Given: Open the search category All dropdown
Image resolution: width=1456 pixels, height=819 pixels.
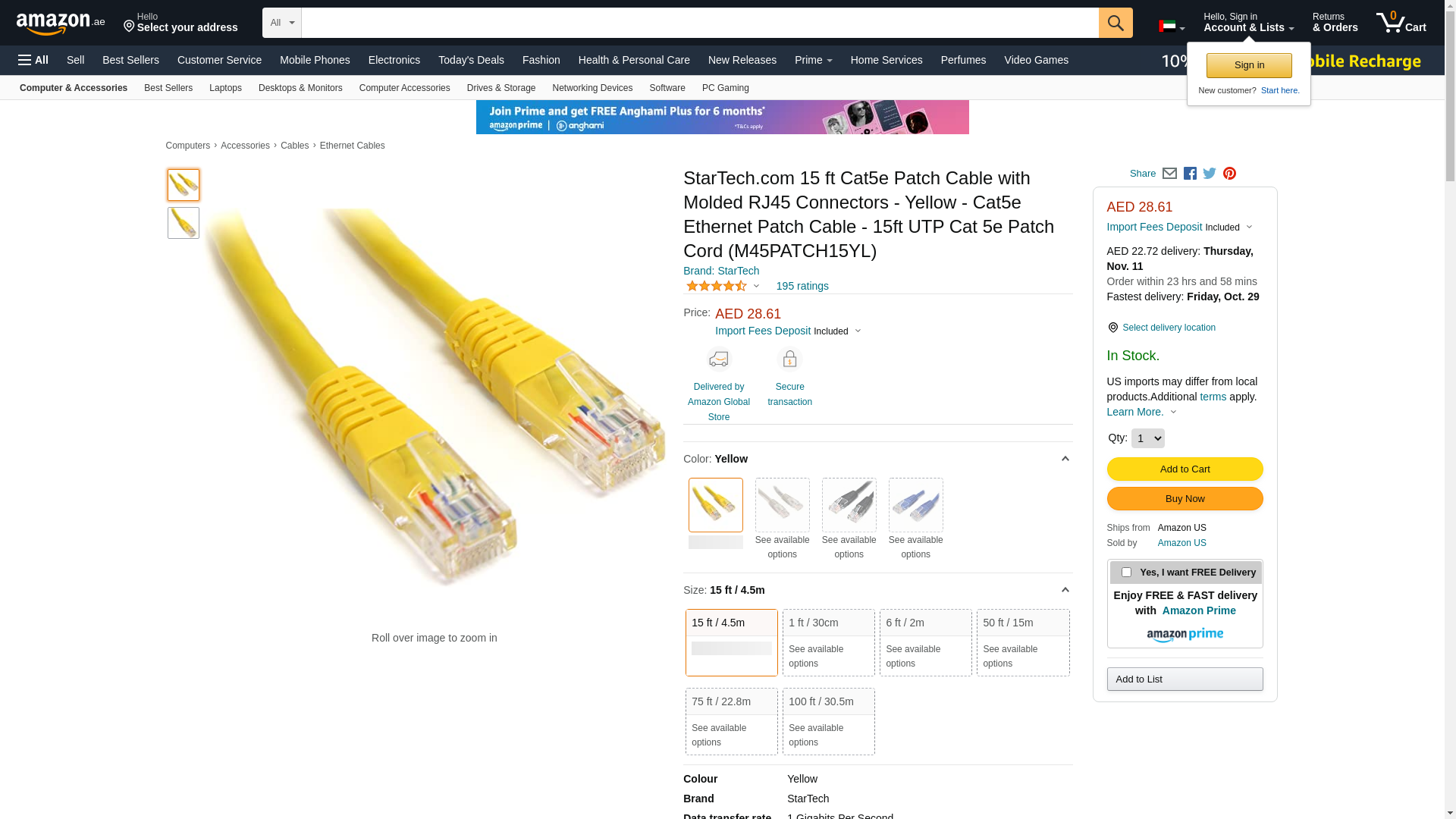Looking at the screenshot, I should pos(282,23).
